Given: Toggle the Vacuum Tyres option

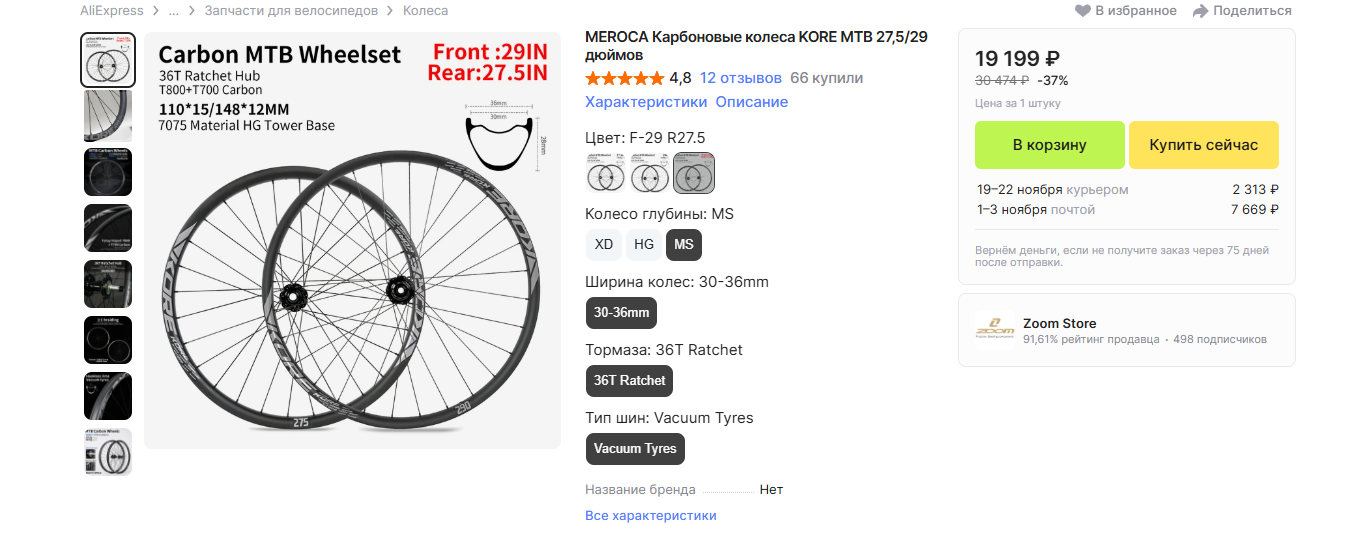Looking at the screenshot, I should [x=635, y=448].
